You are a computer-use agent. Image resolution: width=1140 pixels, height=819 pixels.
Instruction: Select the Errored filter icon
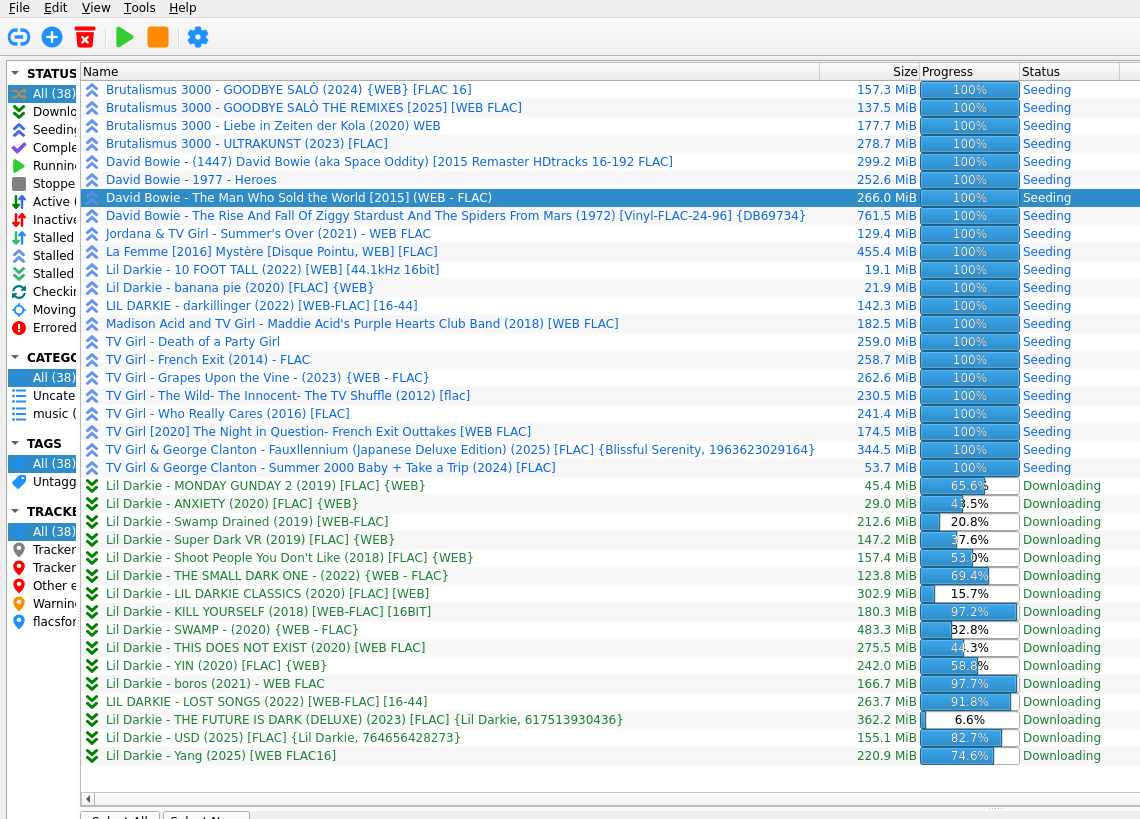pos(19,328)
